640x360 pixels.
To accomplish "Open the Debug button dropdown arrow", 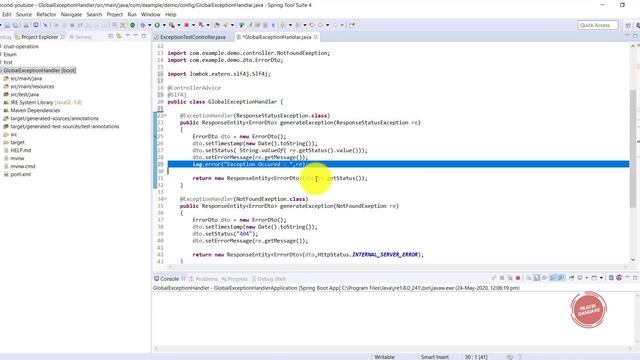I will coord(149,25).
